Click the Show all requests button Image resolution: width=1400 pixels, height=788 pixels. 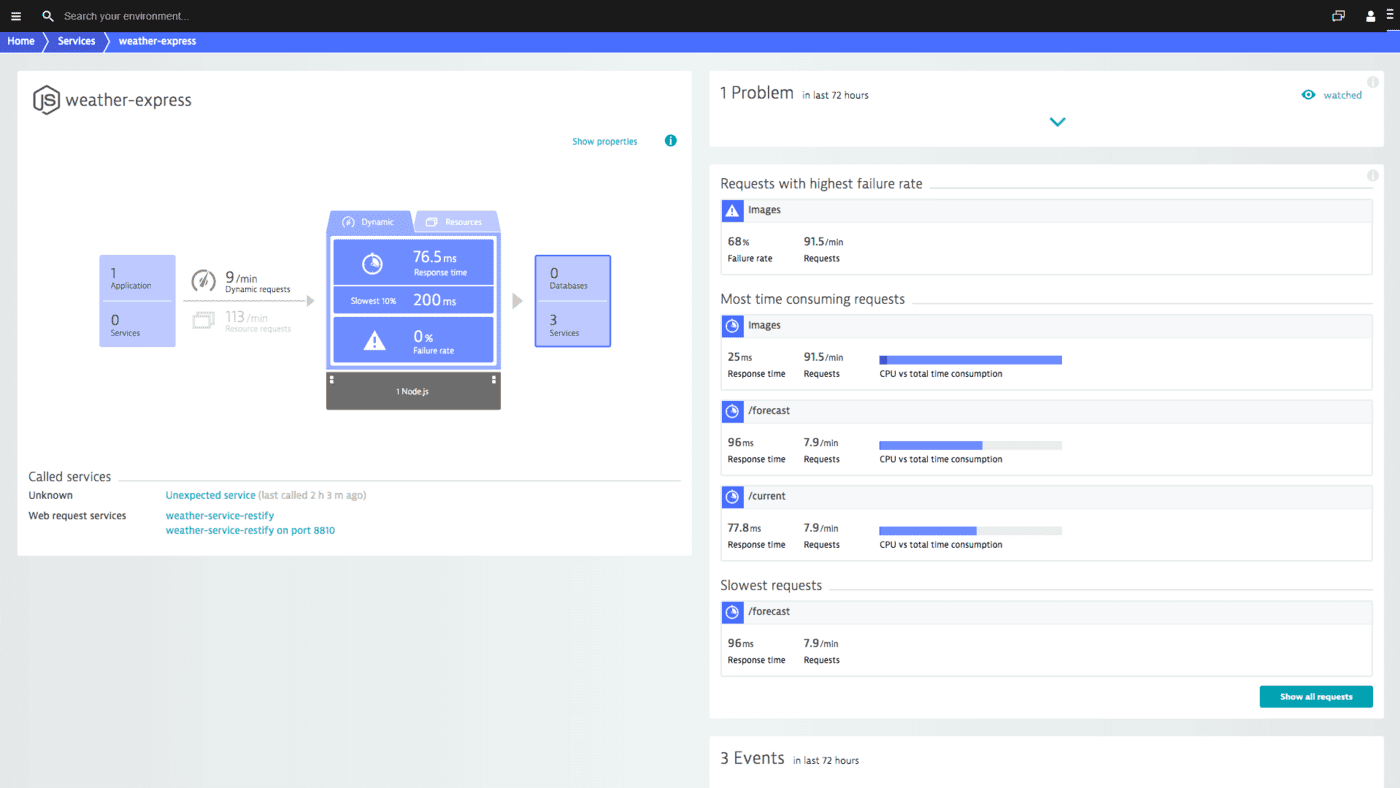(1316, 696)
